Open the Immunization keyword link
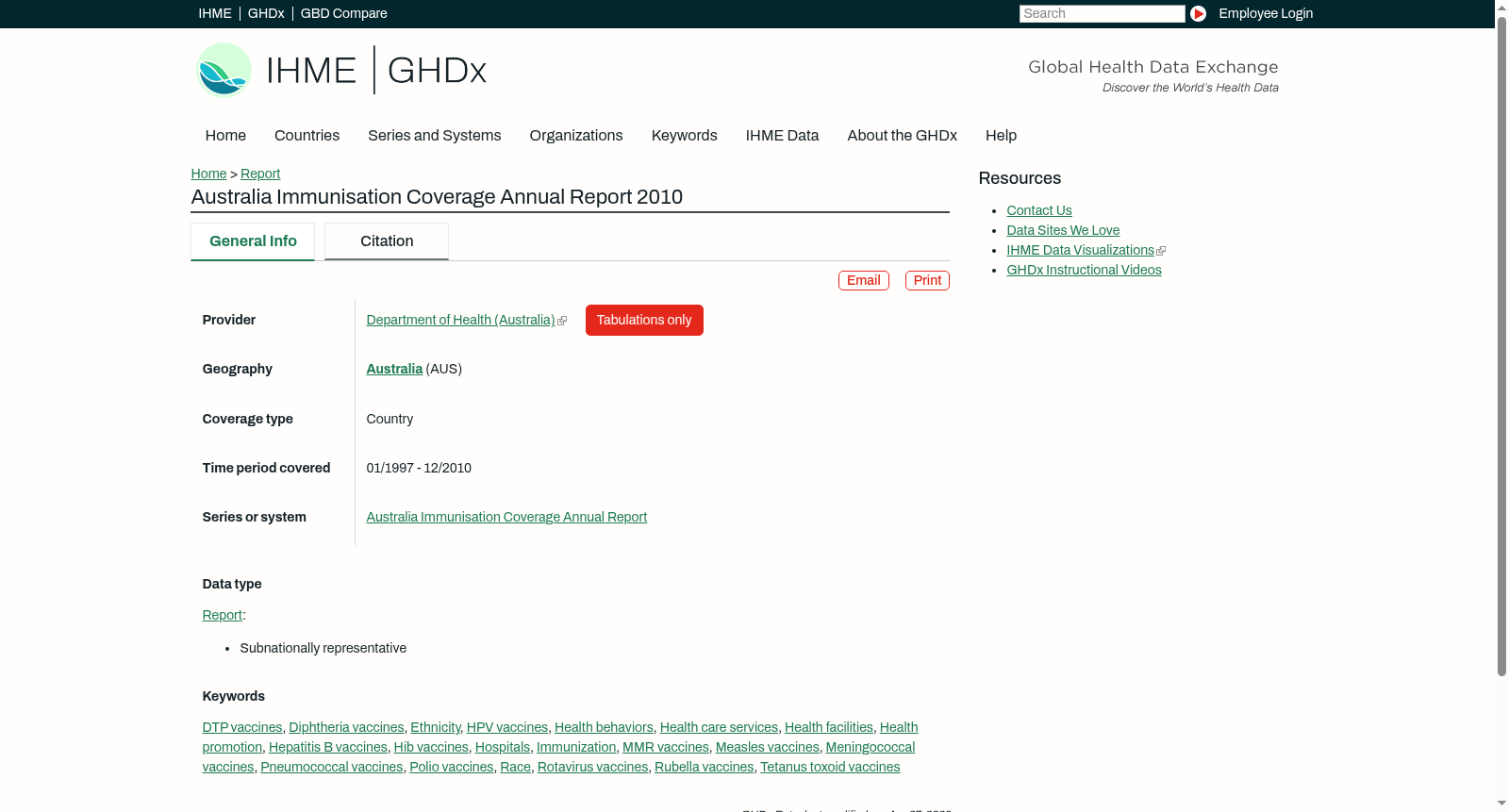Image resolution: width=1509 pixels, height=812 pixels. [x=576, y=747]
